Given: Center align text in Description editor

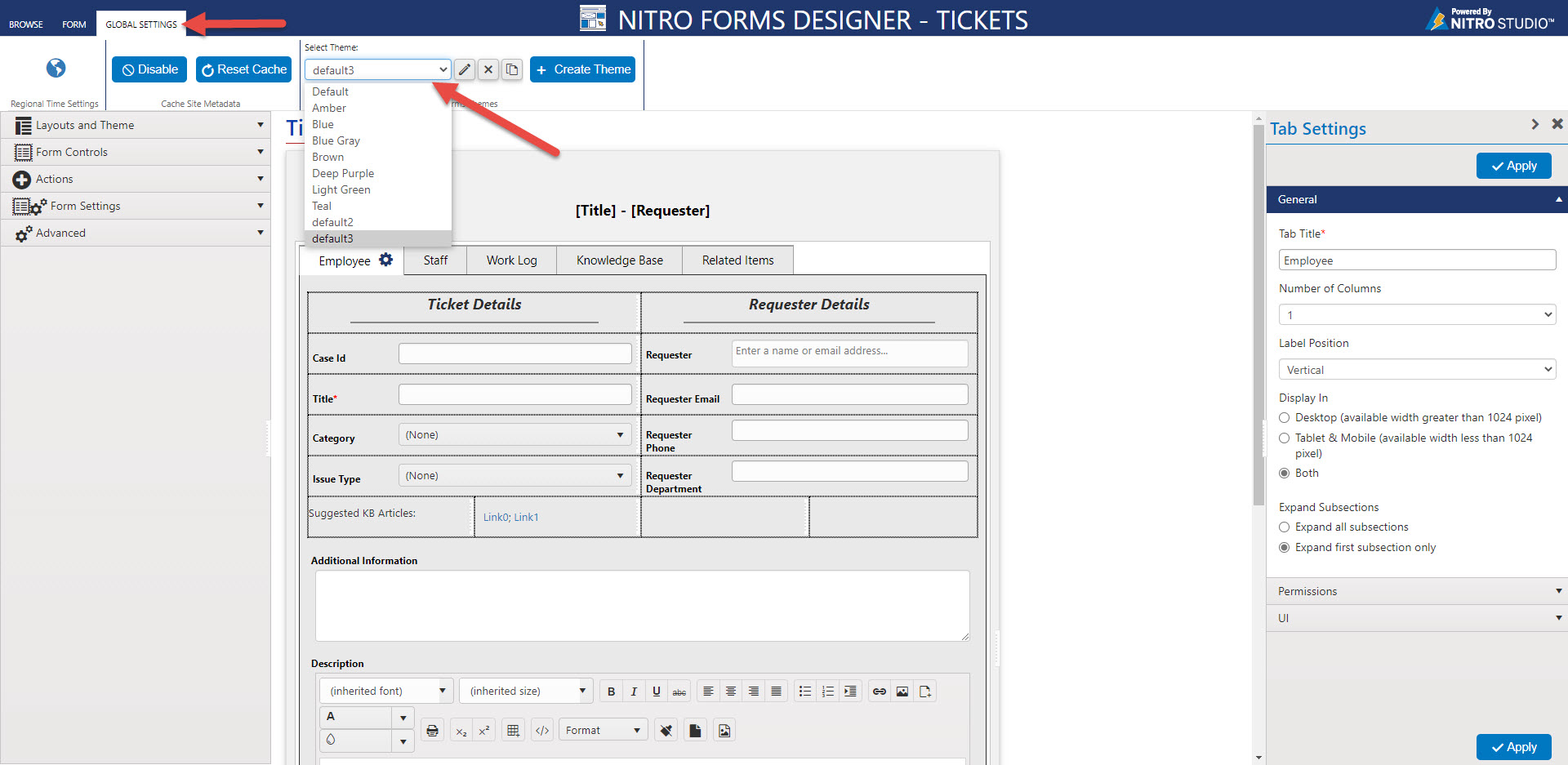Looking at the screenshot, I should coord(731,692).
